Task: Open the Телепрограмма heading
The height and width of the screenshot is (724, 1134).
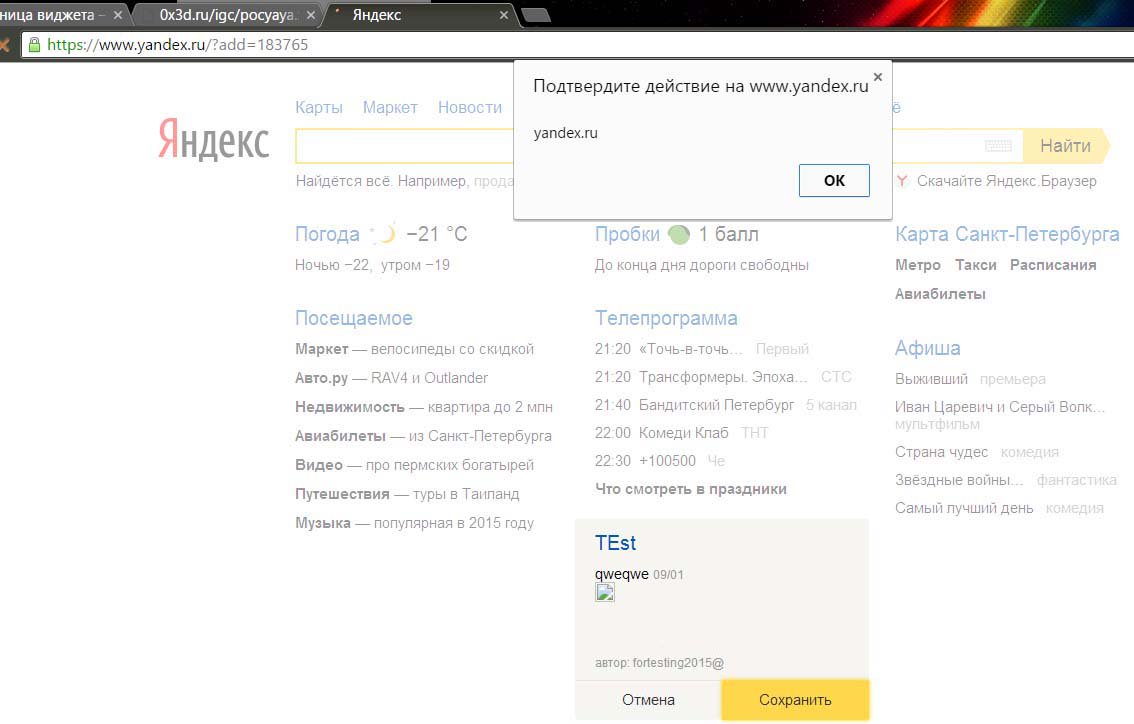Action: 666,318
